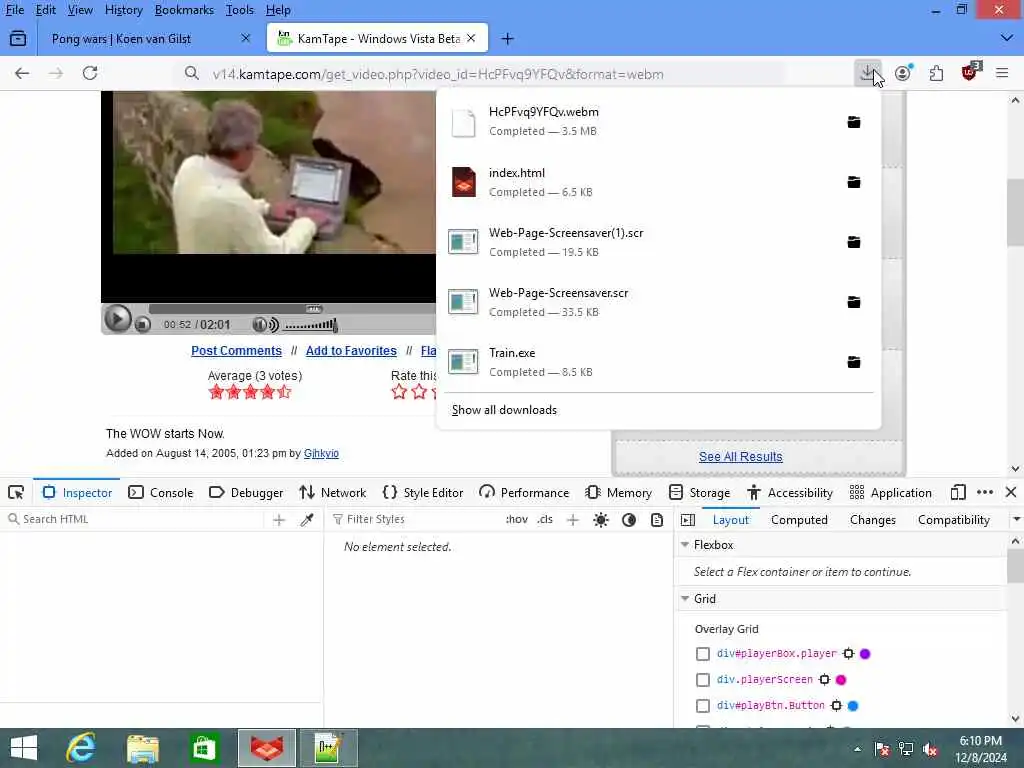1024x768 pixels.
Task: Click the Add to Favorites link
Action: click(x=351, y=351)
